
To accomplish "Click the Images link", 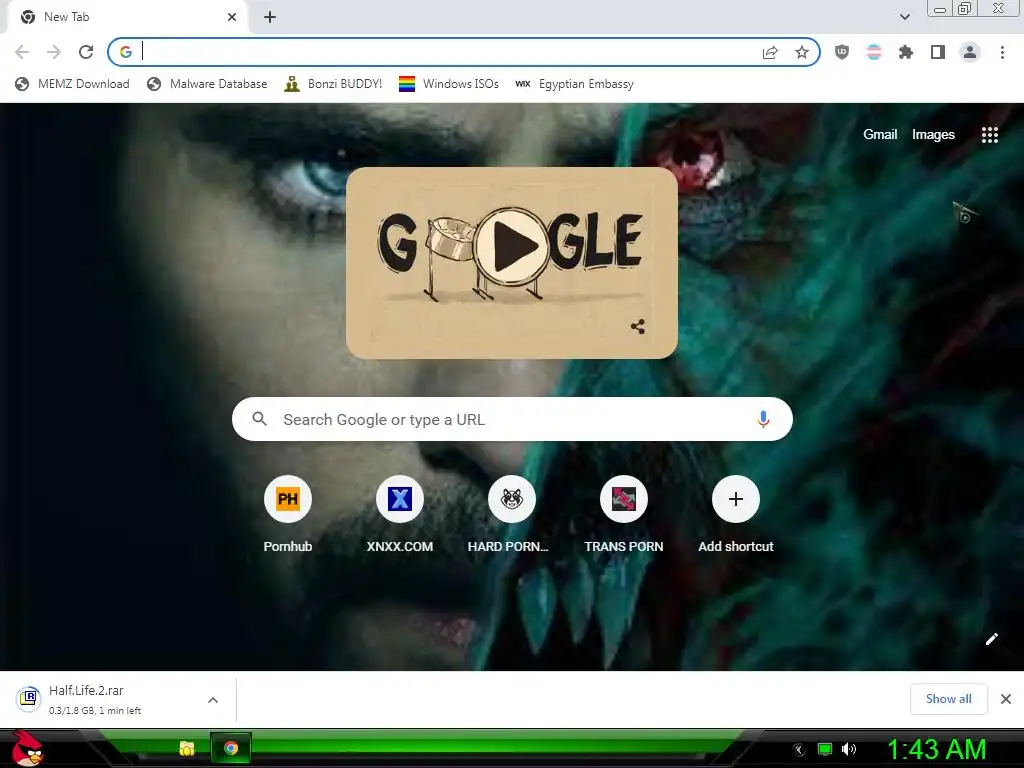I will coord(933,135).
